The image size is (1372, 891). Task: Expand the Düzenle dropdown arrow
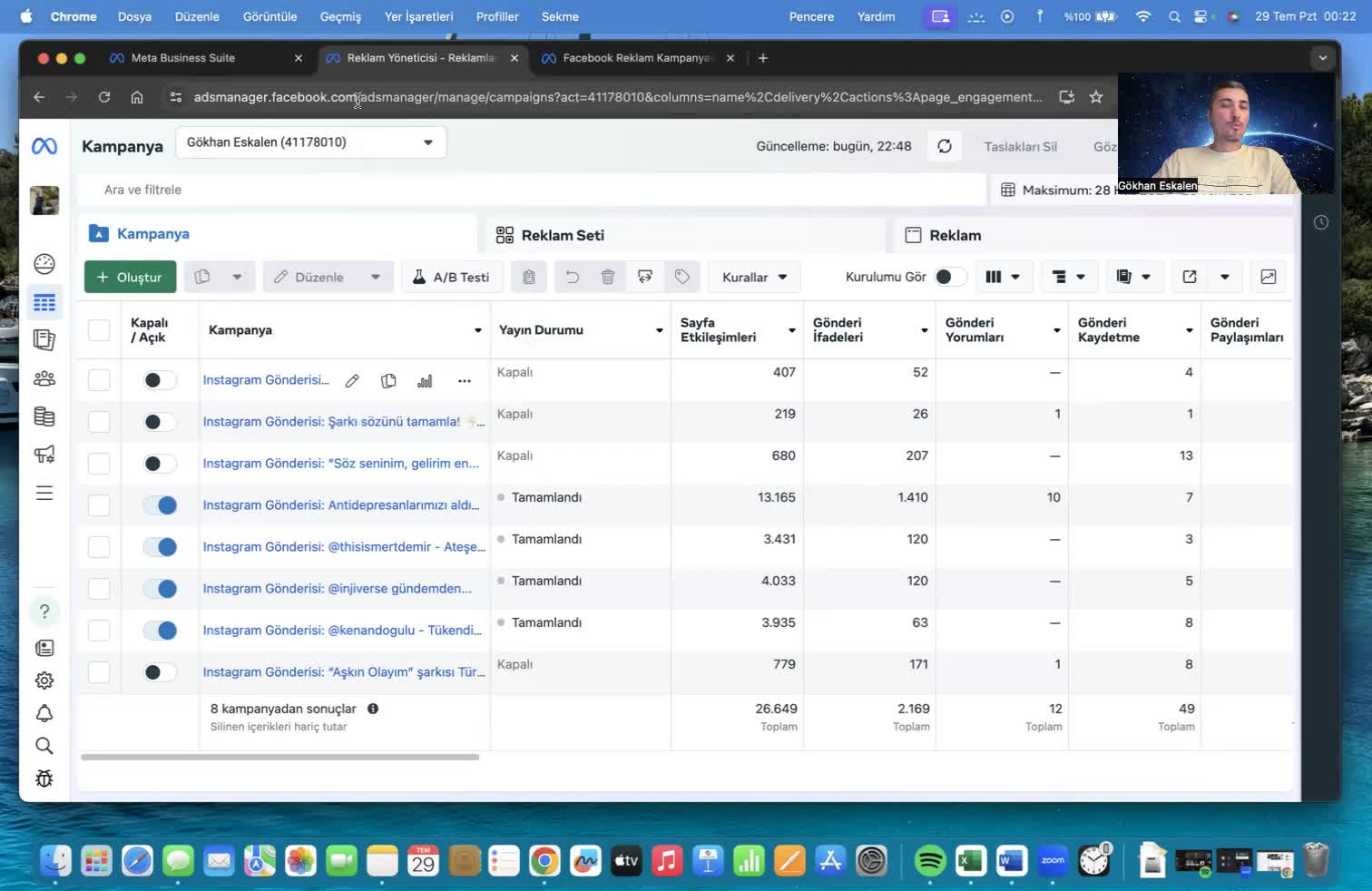(375, 277)
